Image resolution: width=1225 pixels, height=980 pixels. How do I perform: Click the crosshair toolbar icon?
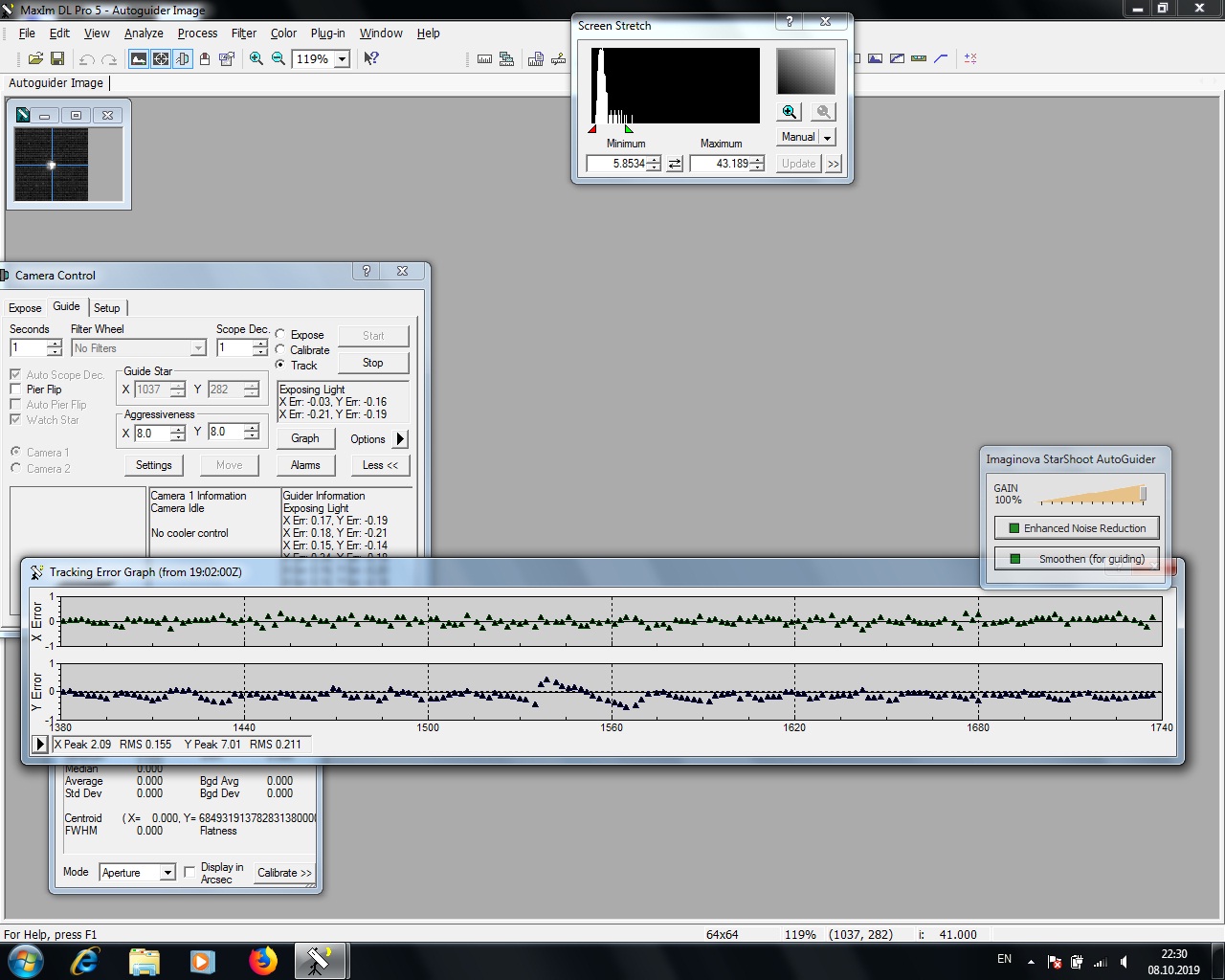(x=161, y=59)
